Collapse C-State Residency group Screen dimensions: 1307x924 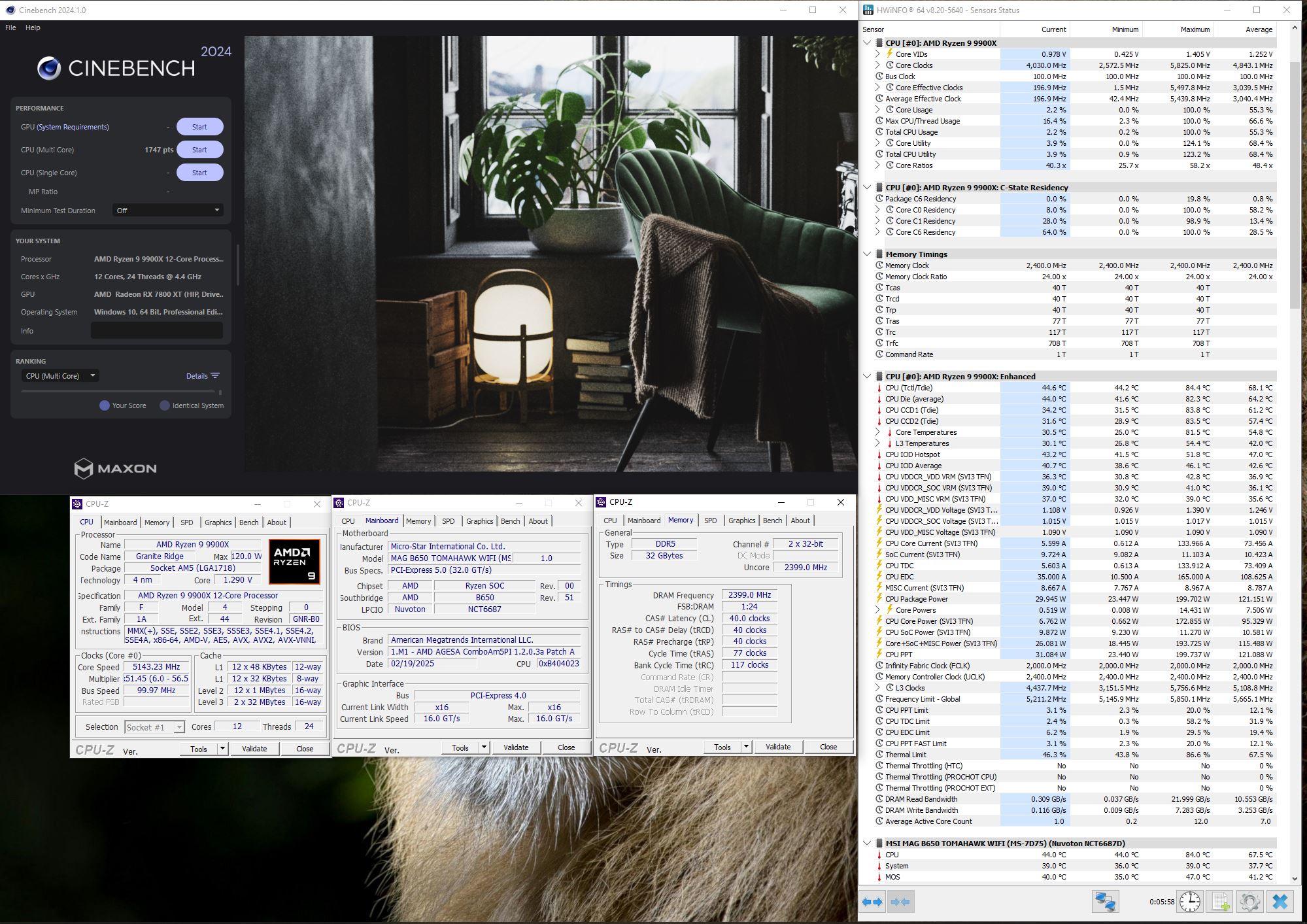(868, 188)
